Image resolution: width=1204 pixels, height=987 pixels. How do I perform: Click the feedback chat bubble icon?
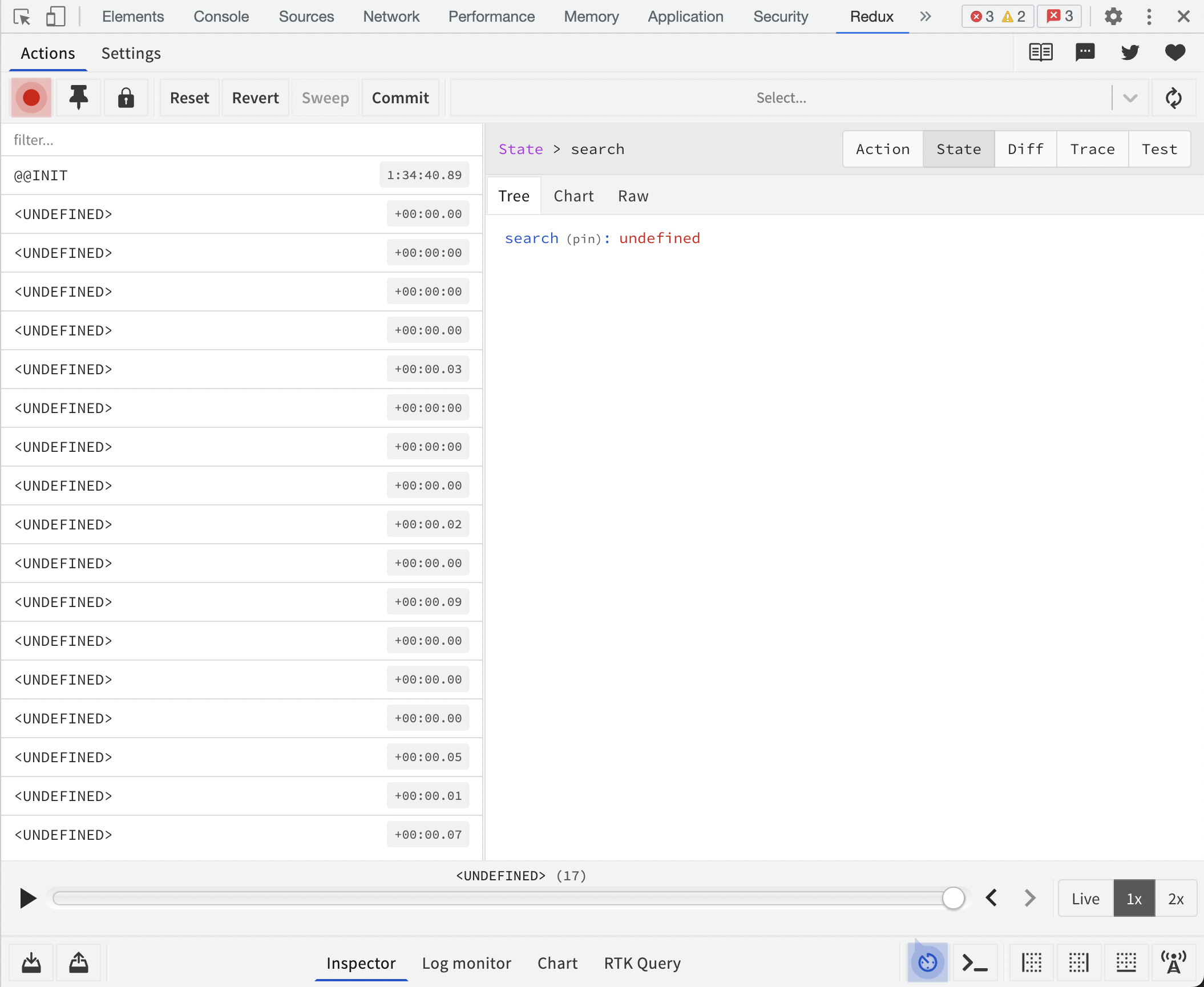(1085, 52)
